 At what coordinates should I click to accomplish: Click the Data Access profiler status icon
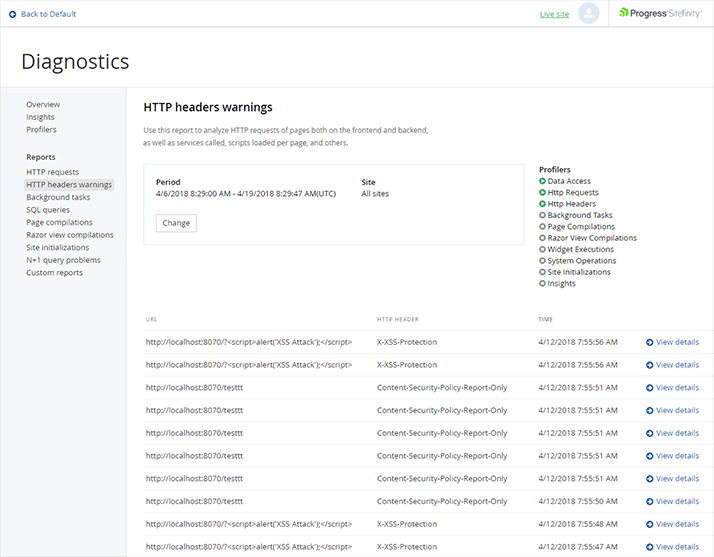542,181
